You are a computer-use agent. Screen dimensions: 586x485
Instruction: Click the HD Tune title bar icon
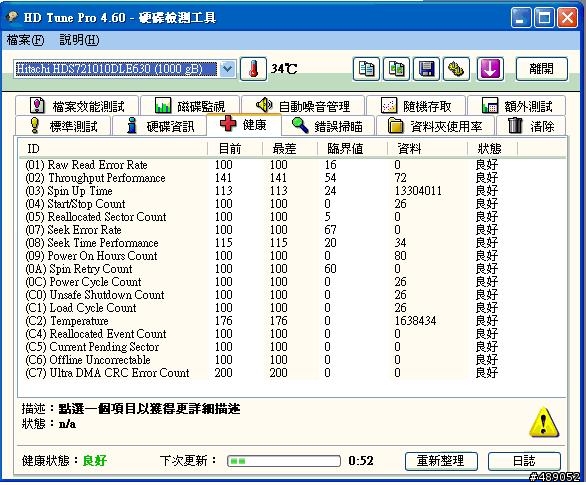pos(12,16)
